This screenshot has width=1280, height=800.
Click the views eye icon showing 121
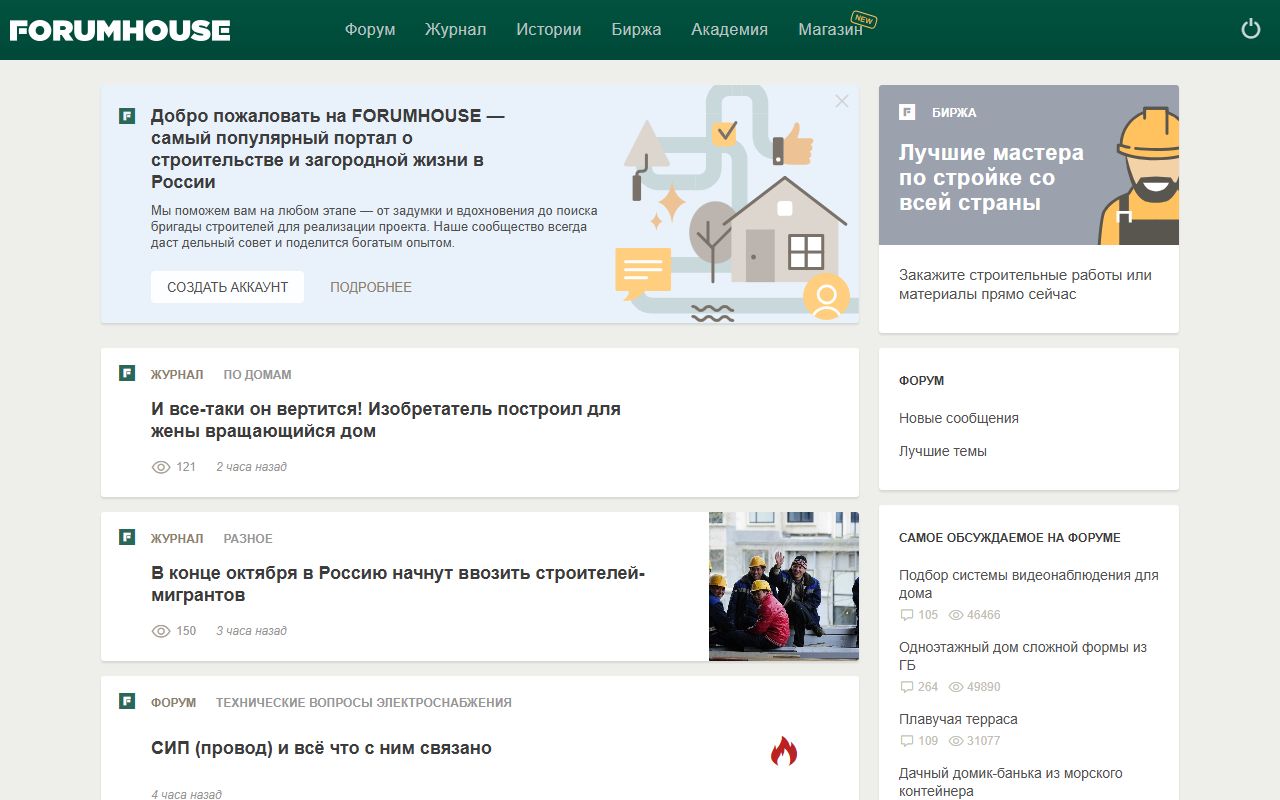pyautogui.click(x=161, y=467)
